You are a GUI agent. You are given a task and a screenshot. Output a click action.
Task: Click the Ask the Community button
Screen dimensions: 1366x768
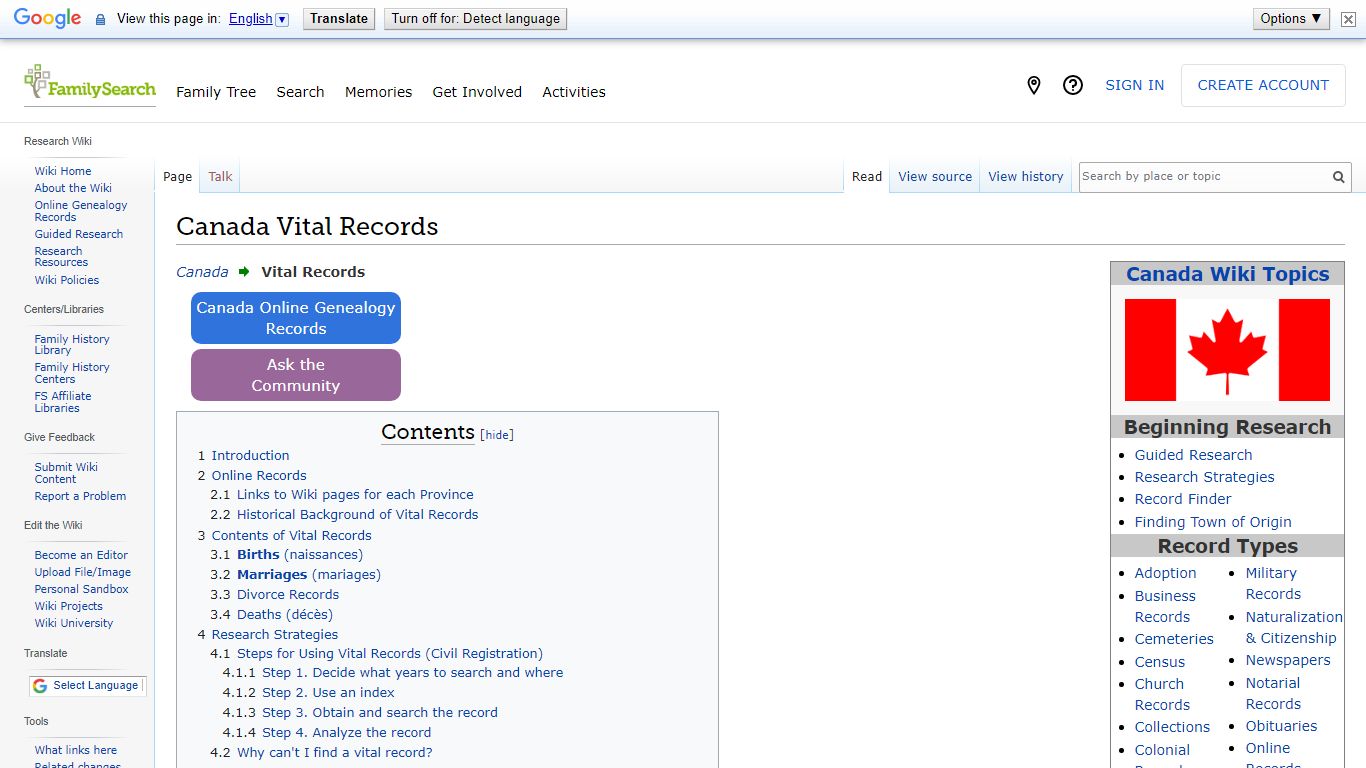click(x=296, y=375)
